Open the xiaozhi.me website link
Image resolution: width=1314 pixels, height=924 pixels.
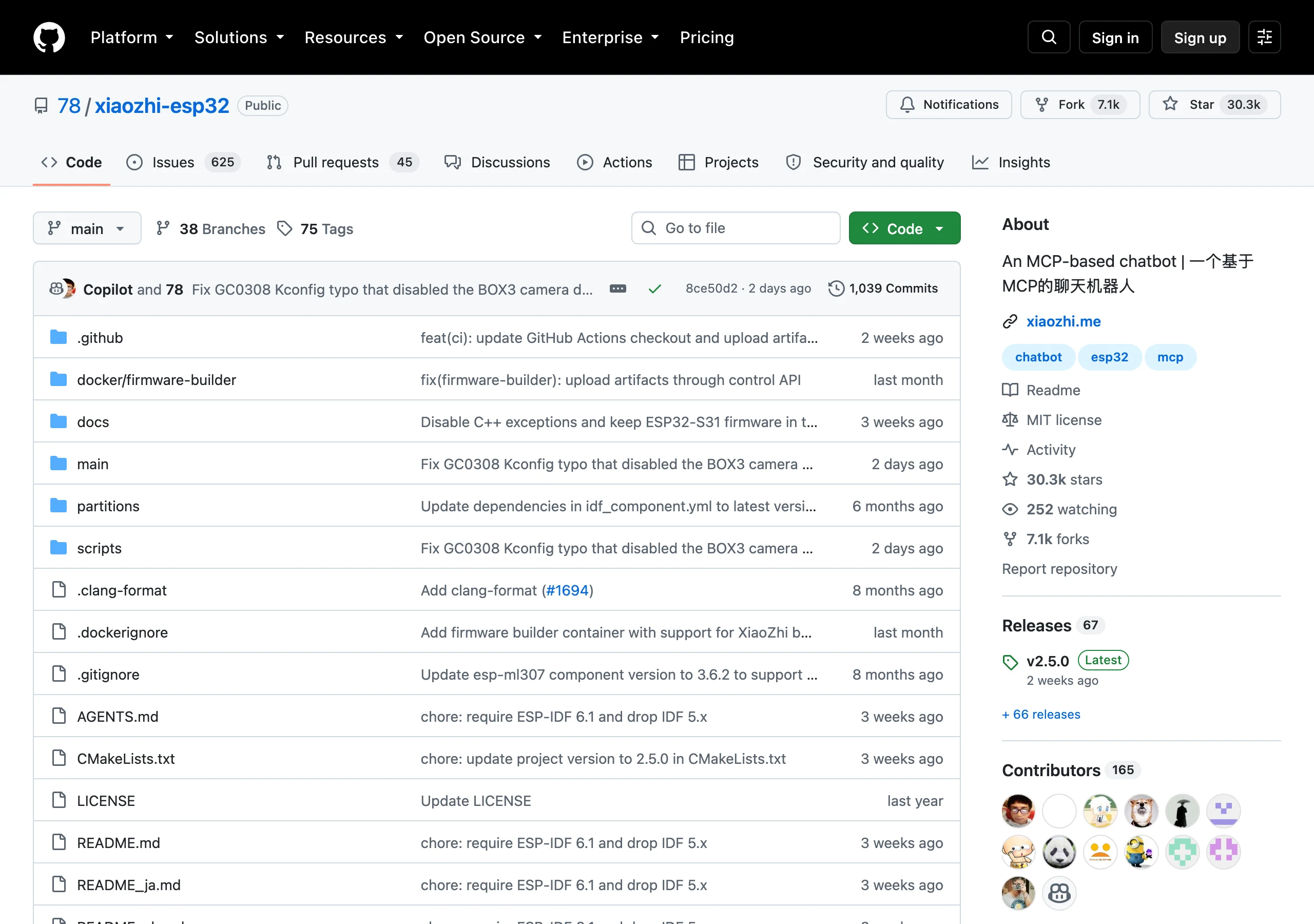click(x=1064, y=322)
